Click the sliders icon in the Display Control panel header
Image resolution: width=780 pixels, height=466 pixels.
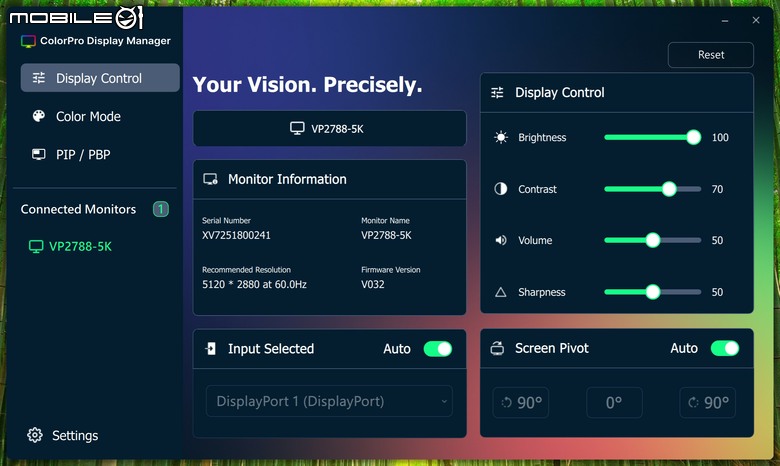click(497, 93)
